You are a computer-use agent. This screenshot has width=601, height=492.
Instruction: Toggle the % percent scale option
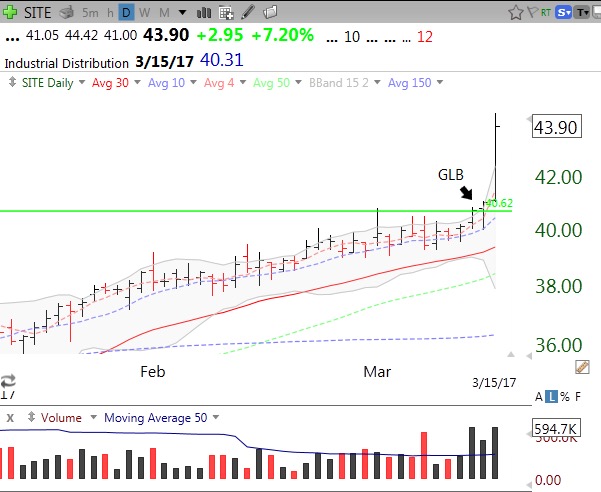pyautogui.click(x=565, y=397)
